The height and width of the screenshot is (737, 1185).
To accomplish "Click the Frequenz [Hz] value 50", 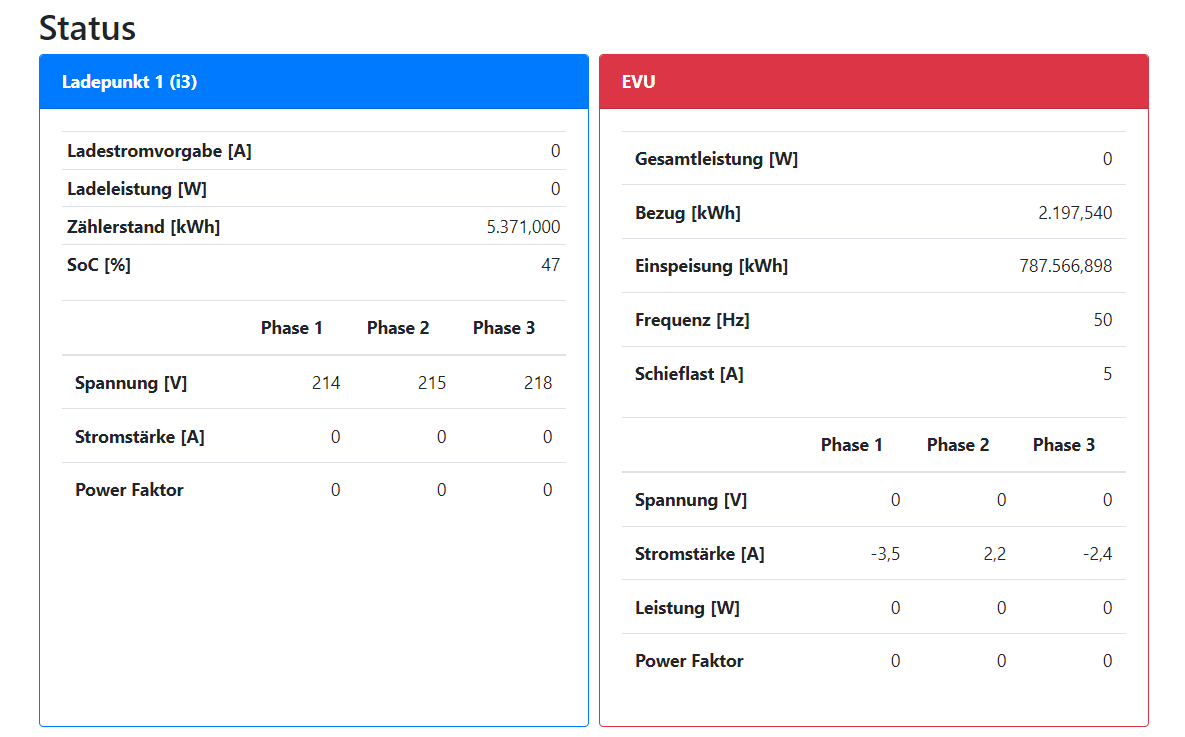I will [x=1103, y=320].
